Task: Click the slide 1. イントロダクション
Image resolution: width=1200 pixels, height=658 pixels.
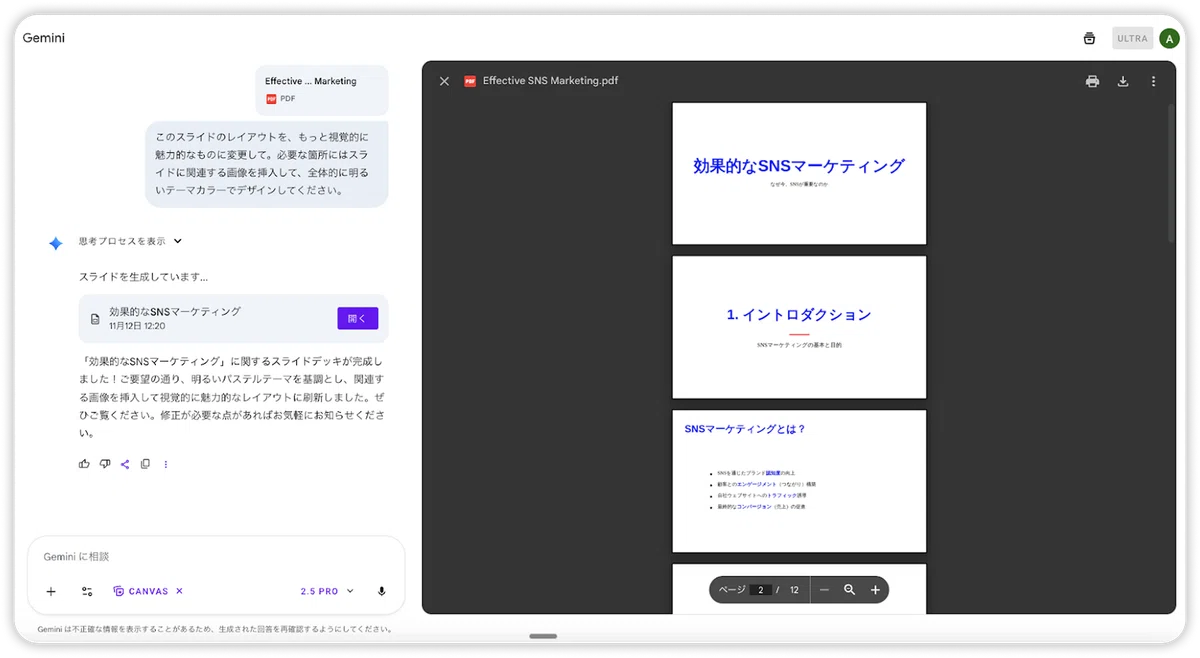Action: click(799, 327)
